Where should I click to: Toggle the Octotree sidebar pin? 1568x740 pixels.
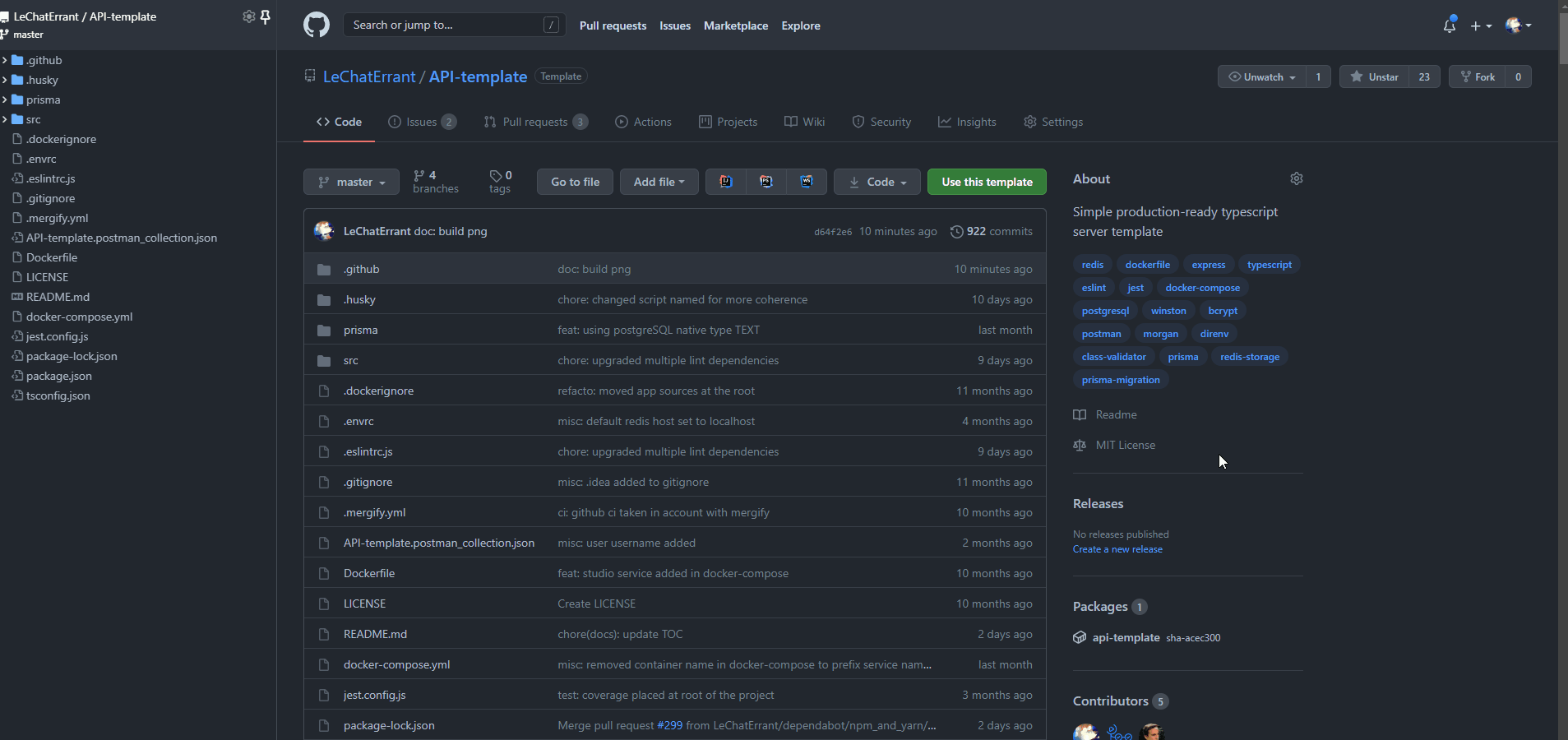coord(266,16)
